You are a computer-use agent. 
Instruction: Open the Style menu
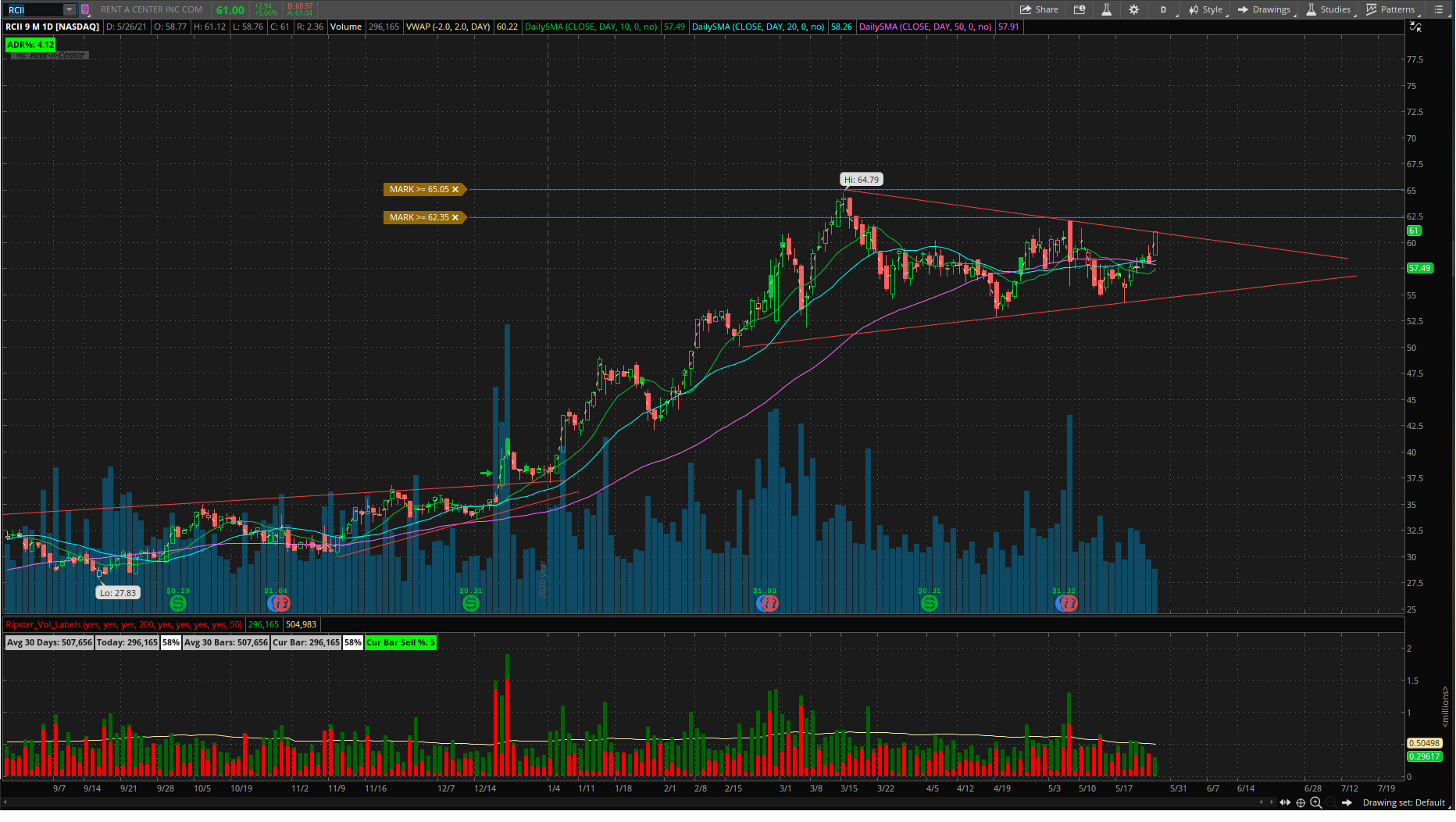coord(1206,9)
